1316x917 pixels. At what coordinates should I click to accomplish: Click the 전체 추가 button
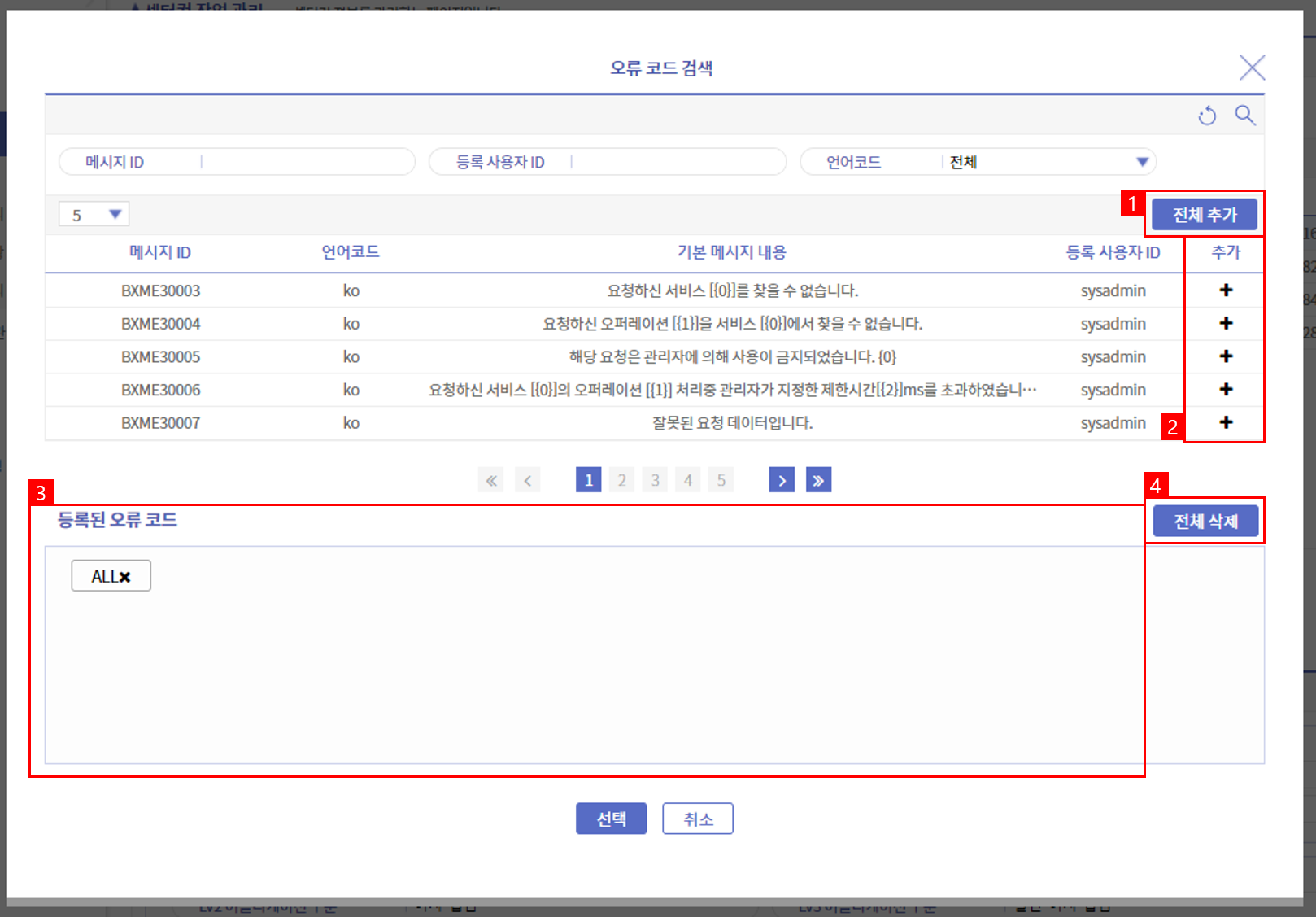click(1205, 215)
